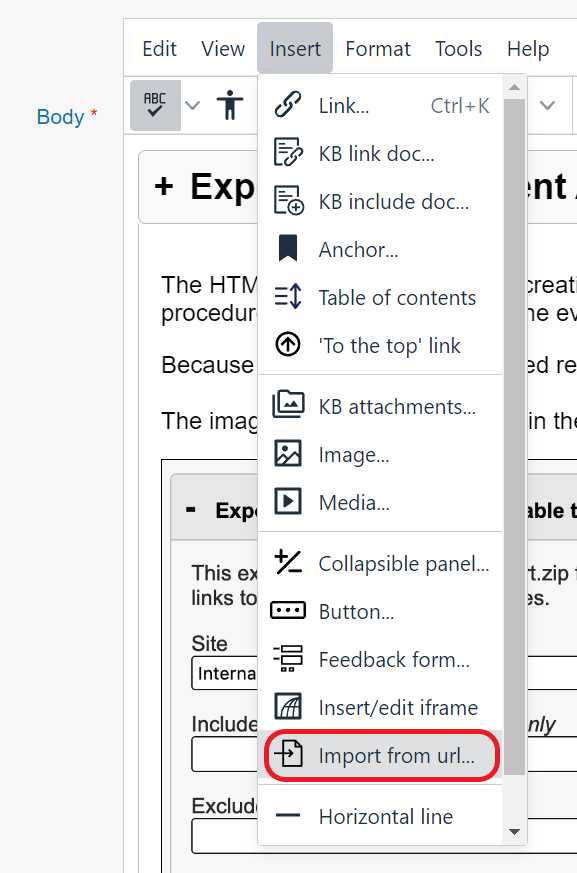Click the picture icon beside Image...
Viewport: 577px width, 873px height.
pos(288,453)
